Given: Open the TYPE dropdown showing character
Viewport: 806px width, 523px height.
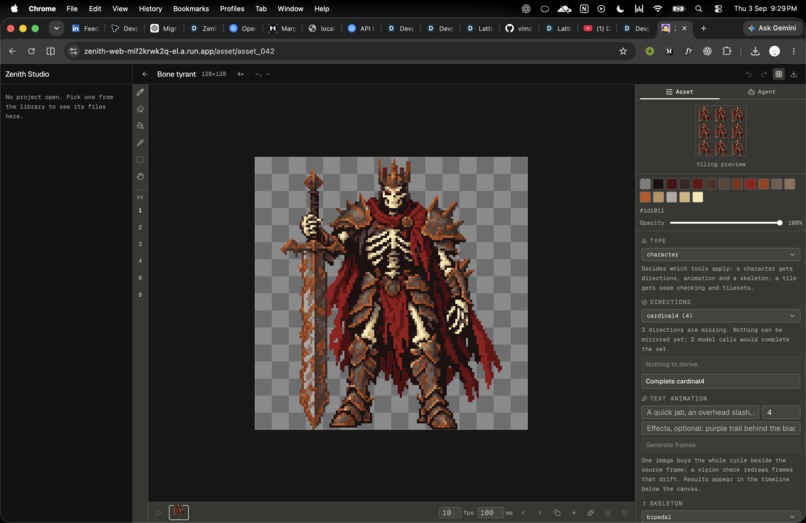Looking at the screenshot, I should [x=720, y=255].
